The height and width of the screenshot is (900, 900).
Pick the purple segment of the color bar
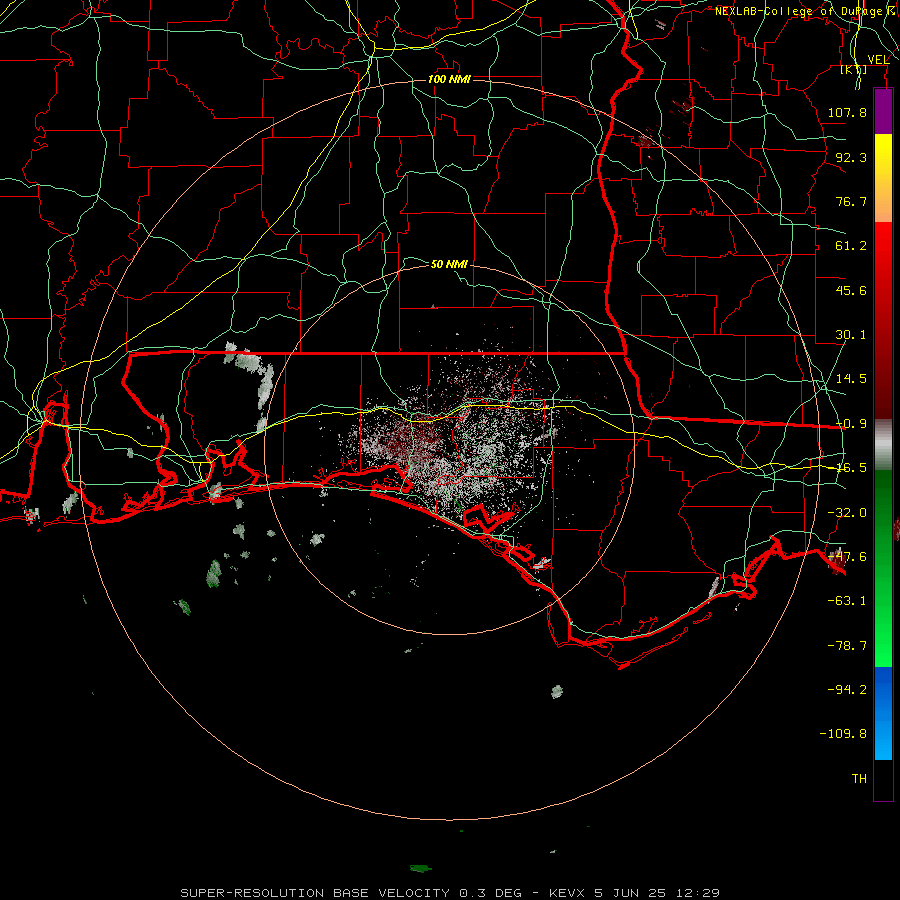pyautogui.click(x=883, y=111)
